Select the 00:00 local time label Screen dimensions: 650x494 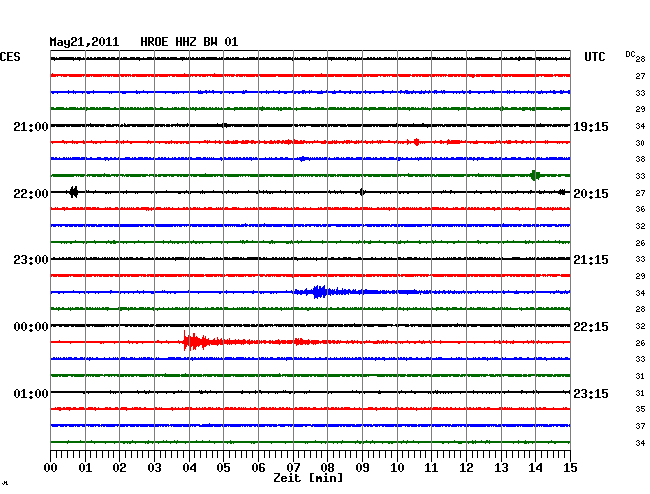point(31,327)
